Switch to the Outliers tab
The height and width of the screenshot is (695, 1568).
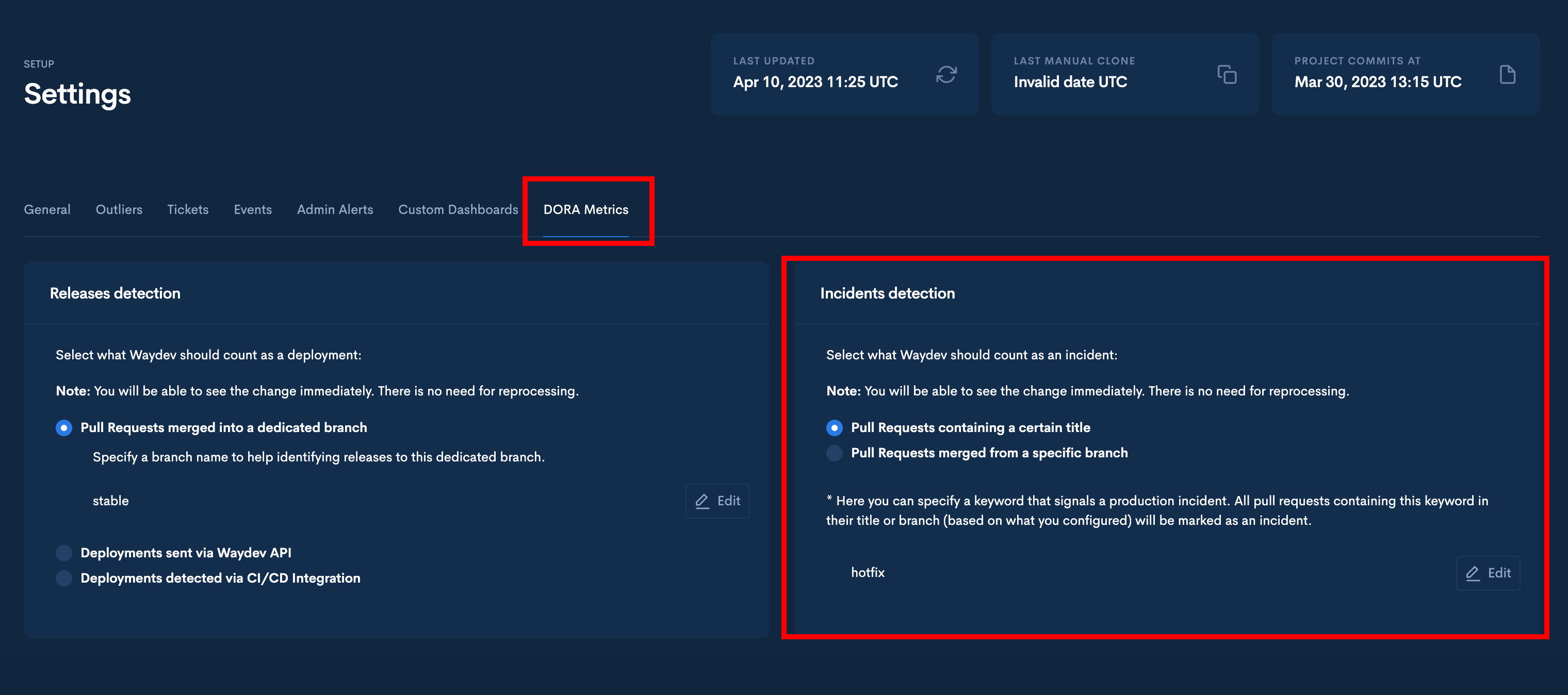click(119, 209)
